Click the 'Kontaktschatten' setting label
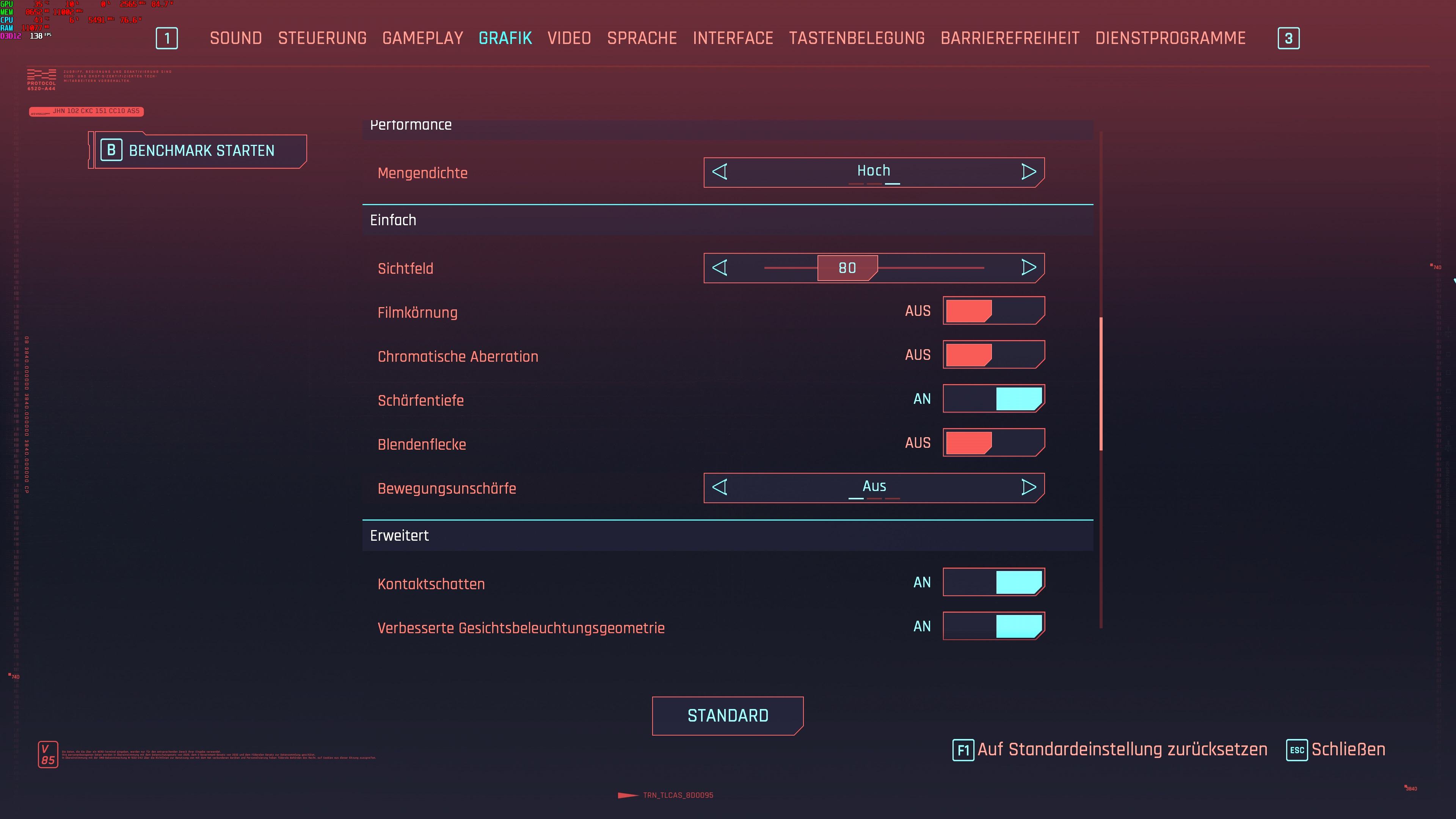This screenshot has width=1456, height=819. pos(431,584)
